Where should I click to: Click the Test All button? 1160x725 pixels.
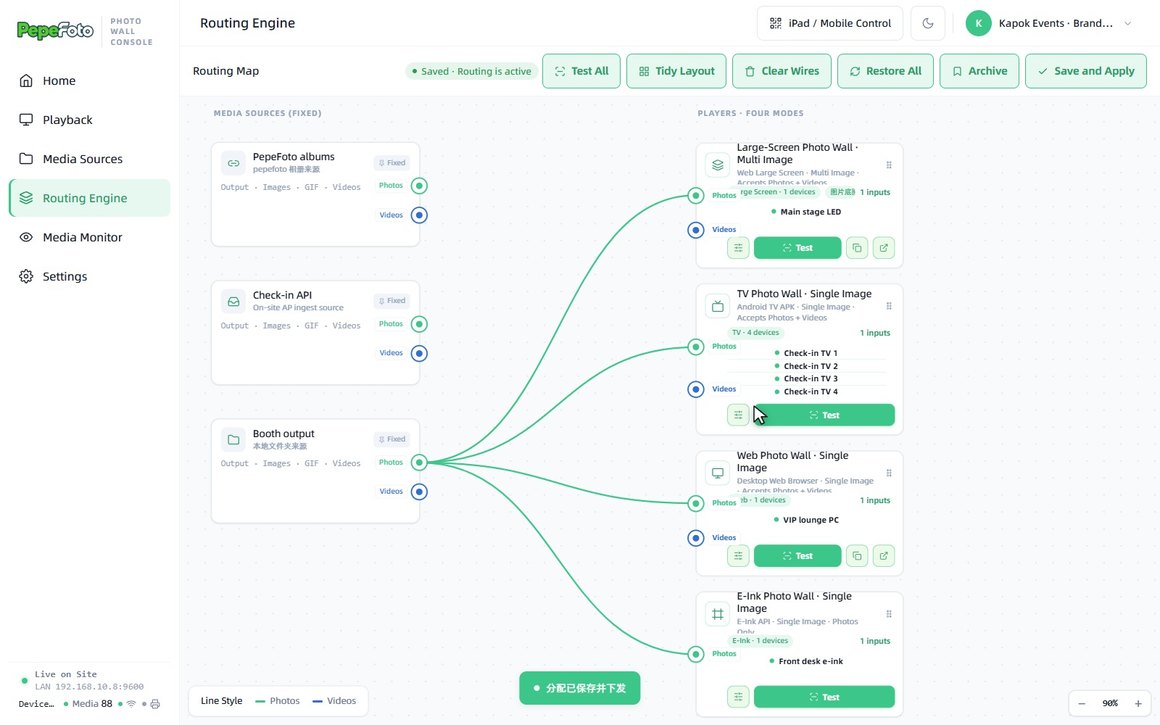pos(581,71)
